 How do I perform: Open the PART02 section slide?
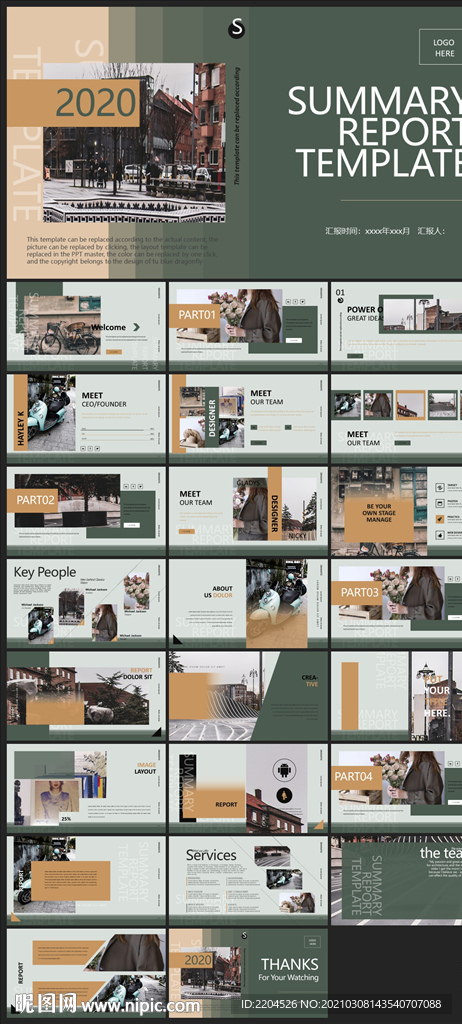(x=86, y=511)
